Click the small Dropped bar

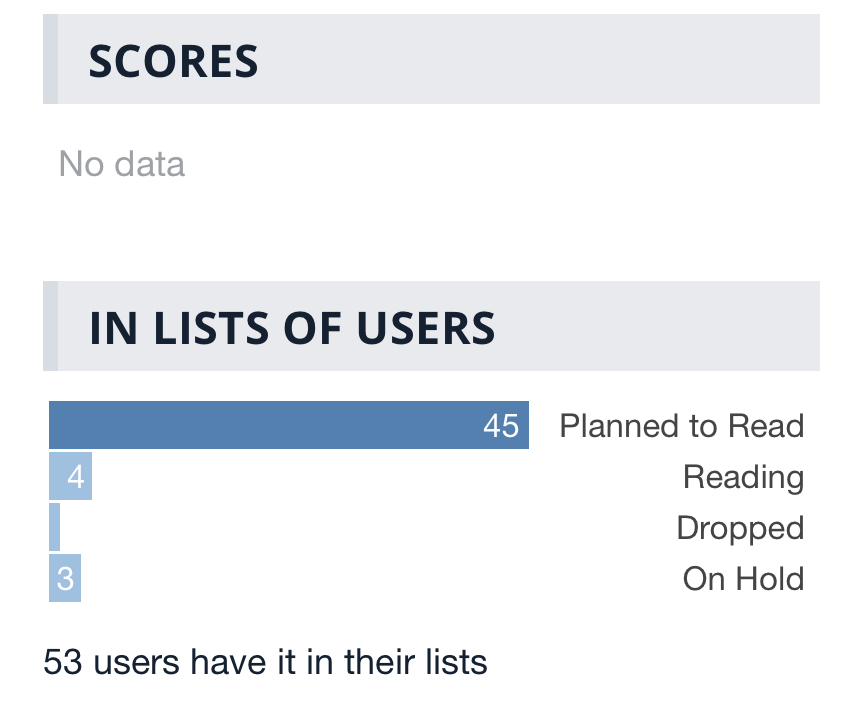pyautogui.click(x=55, y=528)
